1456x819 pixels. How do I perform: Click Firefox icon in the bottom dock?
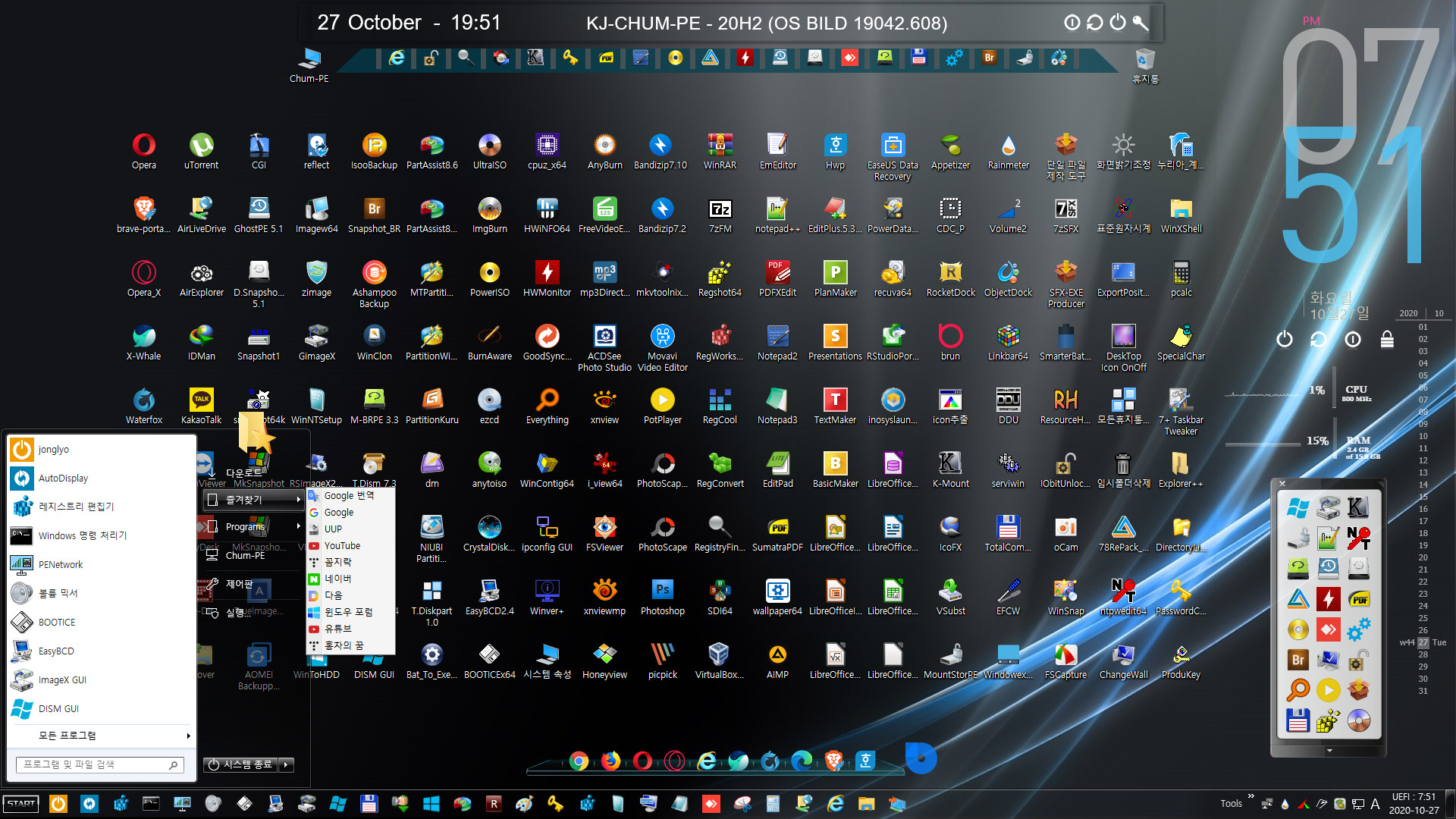point(610,761)
